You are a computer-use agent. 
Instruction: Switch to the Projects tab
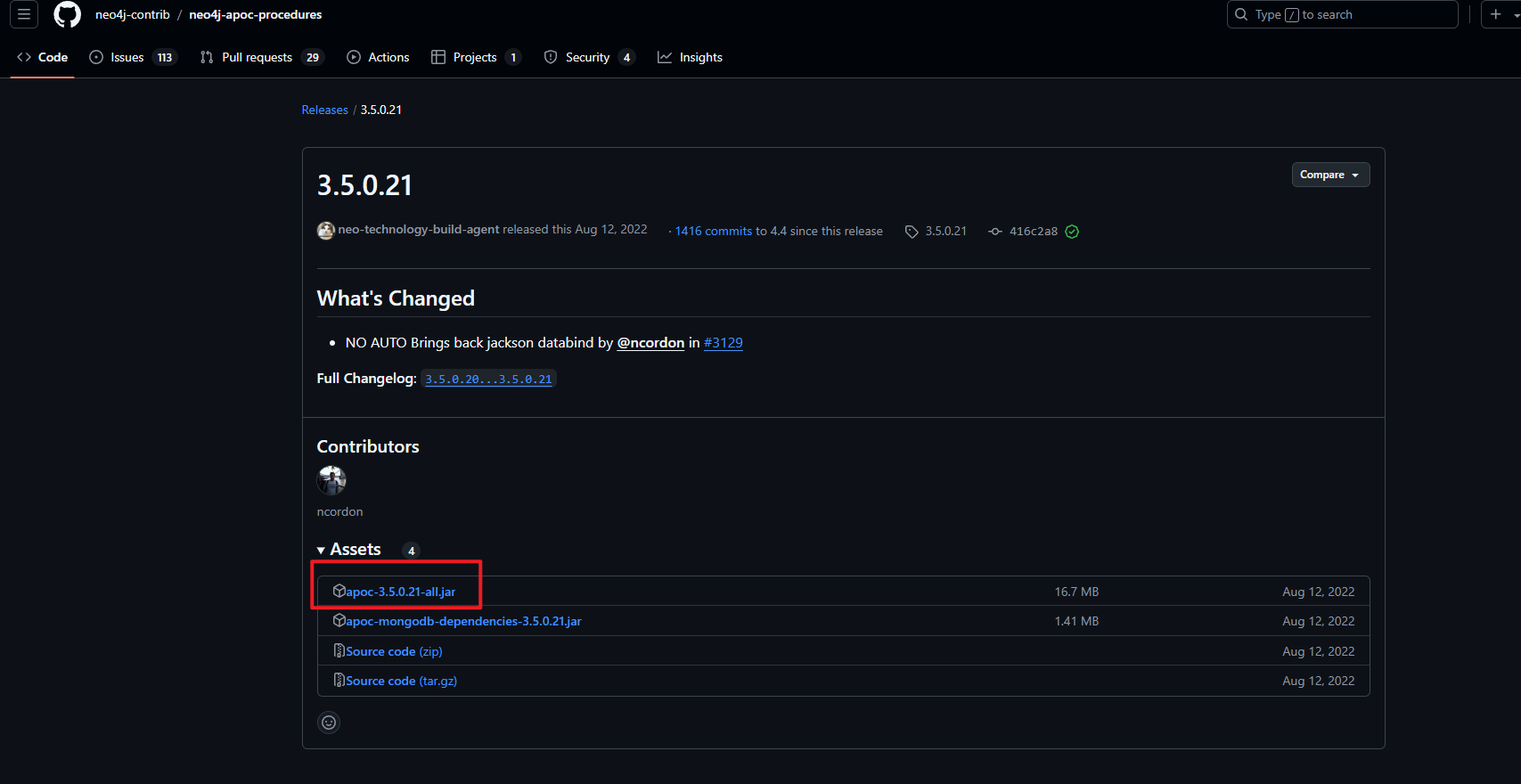click(x=475, y=57)
